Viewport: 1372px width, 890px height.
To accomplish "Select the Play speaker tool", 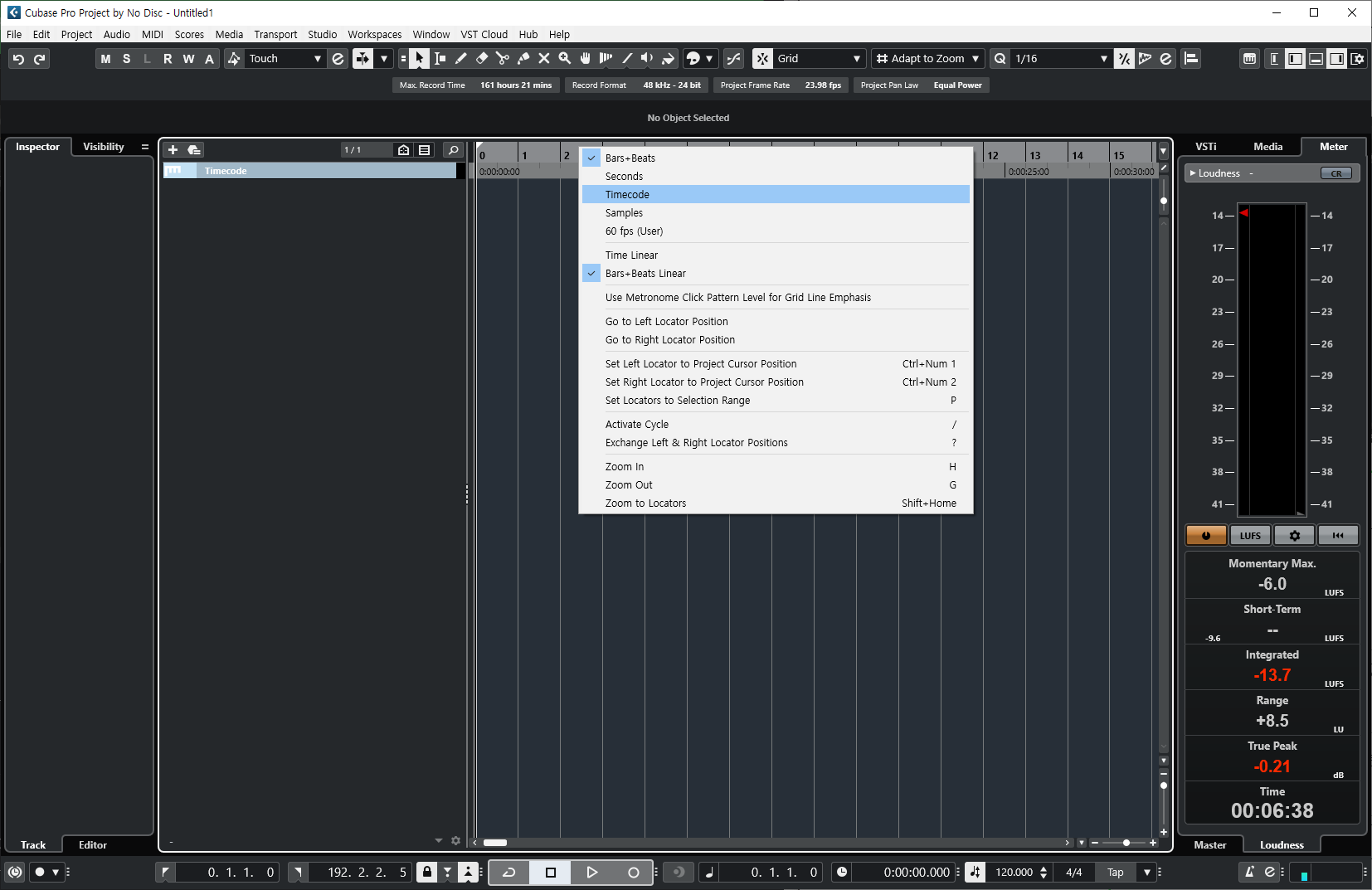I will pos(648,59).
